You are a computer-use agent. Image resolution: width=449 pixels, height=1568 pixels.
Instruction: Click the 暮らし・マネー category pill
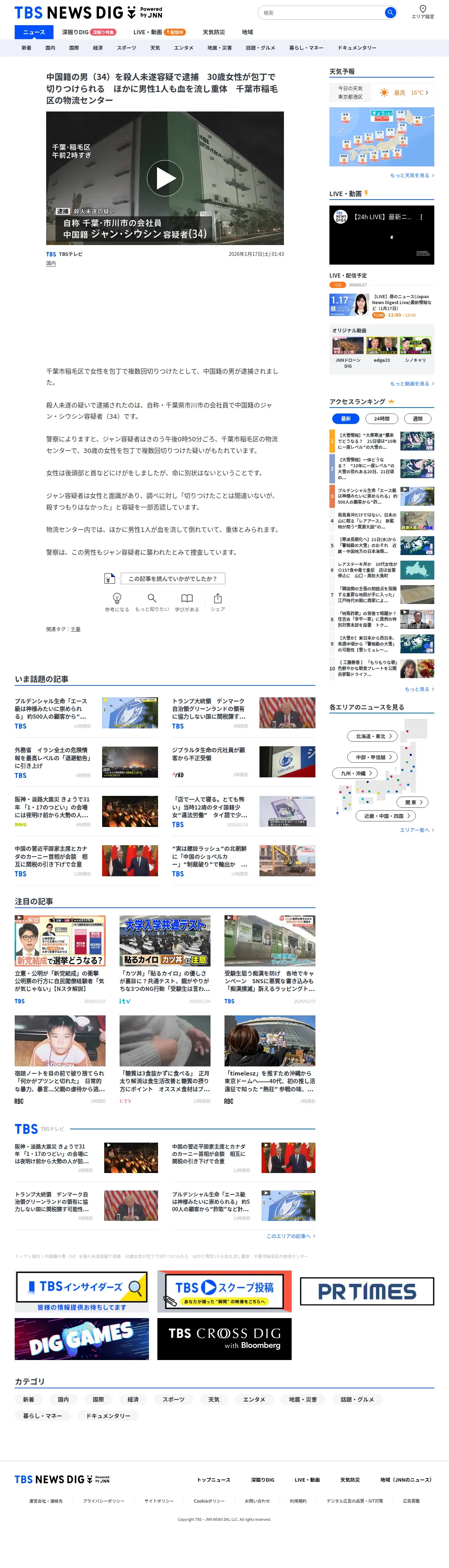[43, 1416]
